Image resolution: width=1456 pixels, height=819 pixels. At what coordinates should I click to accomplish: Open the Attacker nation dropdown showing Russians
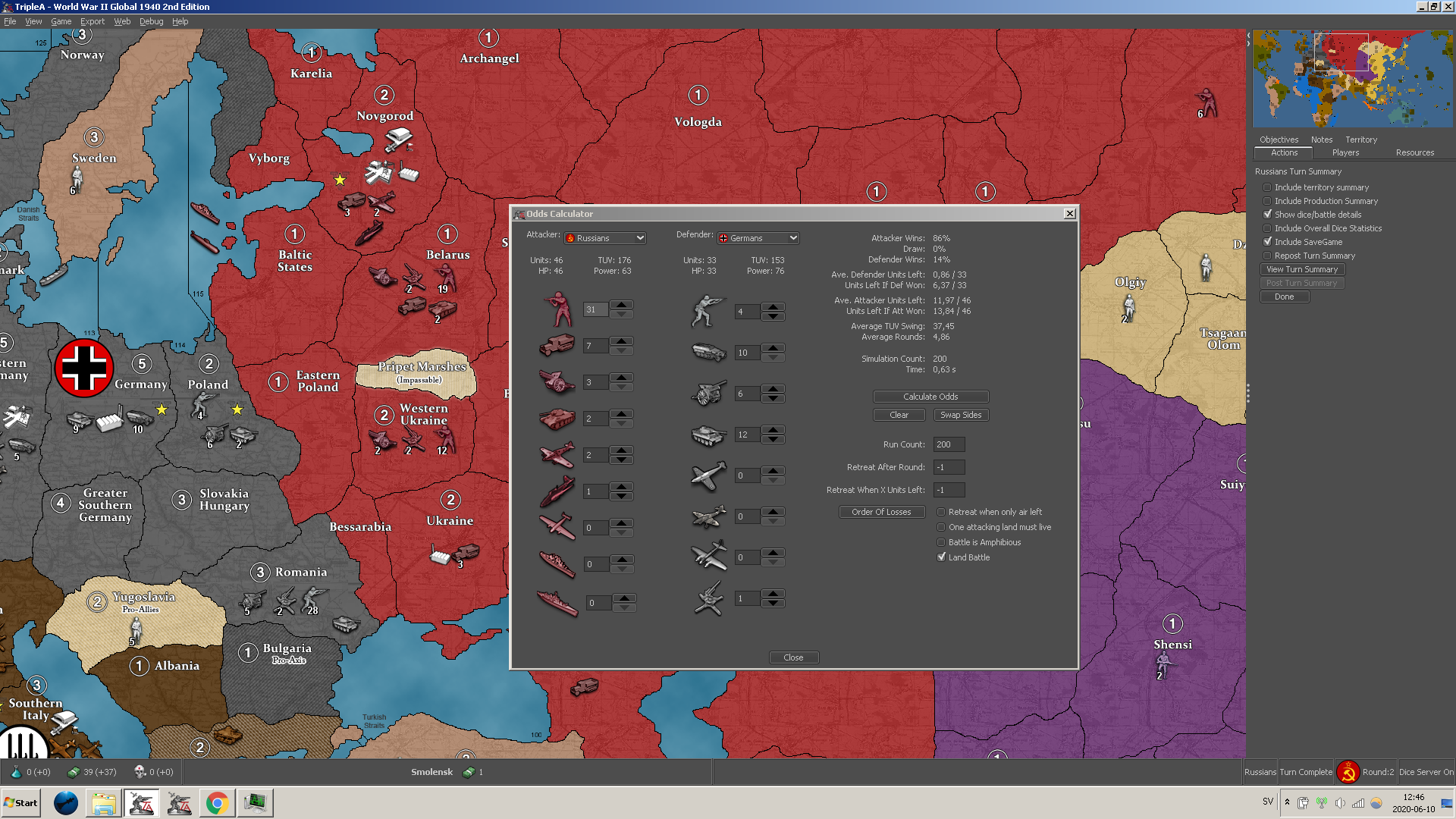(x=605, y=238)
